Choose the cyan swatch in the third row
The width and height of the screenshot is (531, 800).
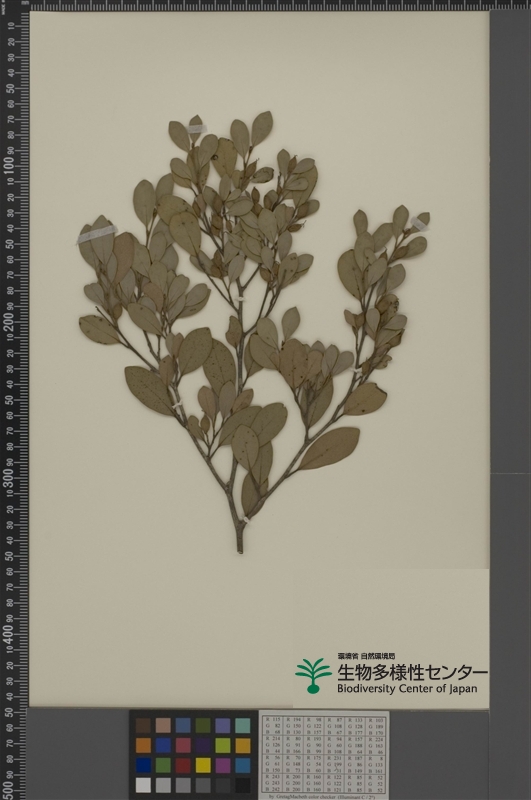(243, 765)
